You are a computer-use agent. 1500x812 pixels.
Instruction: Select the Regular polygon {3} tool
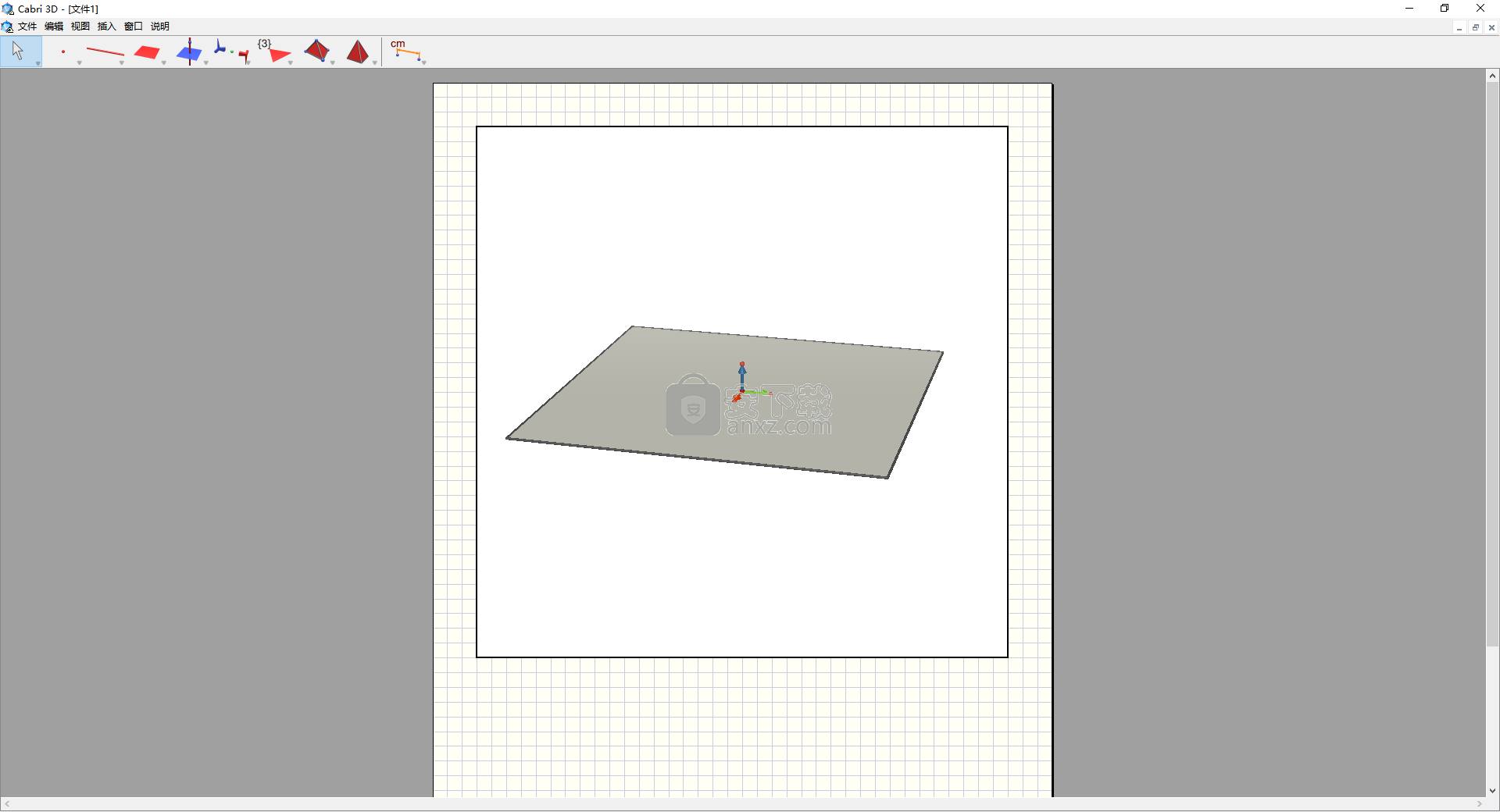point(273,52)
